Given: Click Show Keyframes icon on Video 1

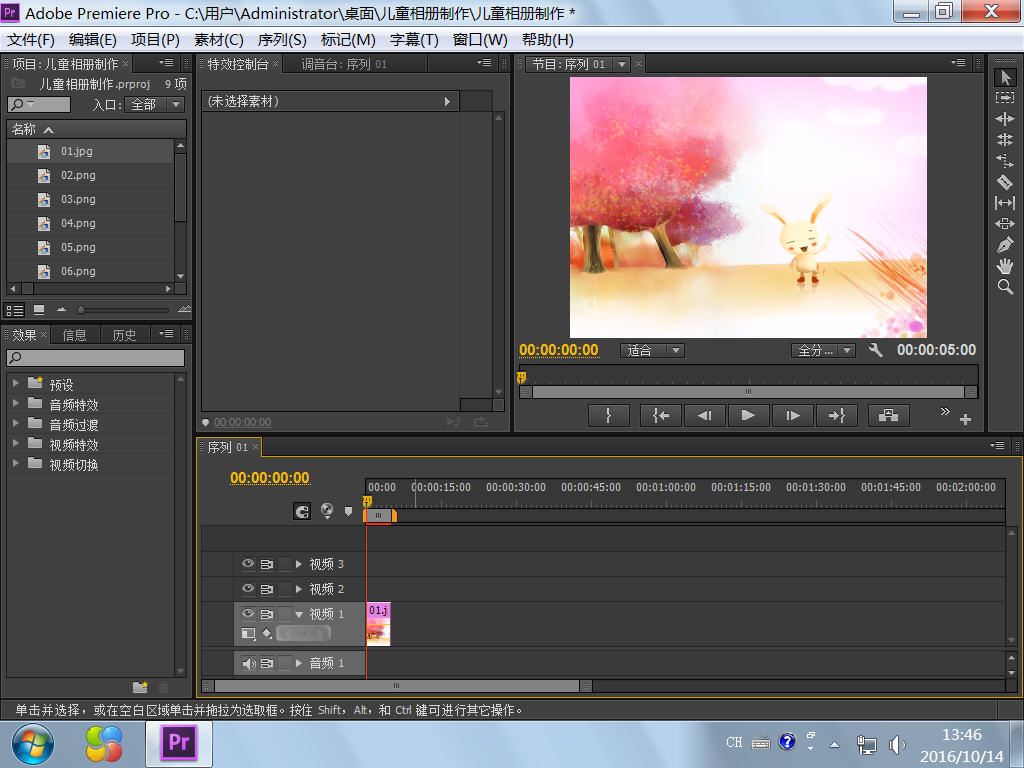Looking at the screenshot, I should pyautogui.click(x=267, y=633).
